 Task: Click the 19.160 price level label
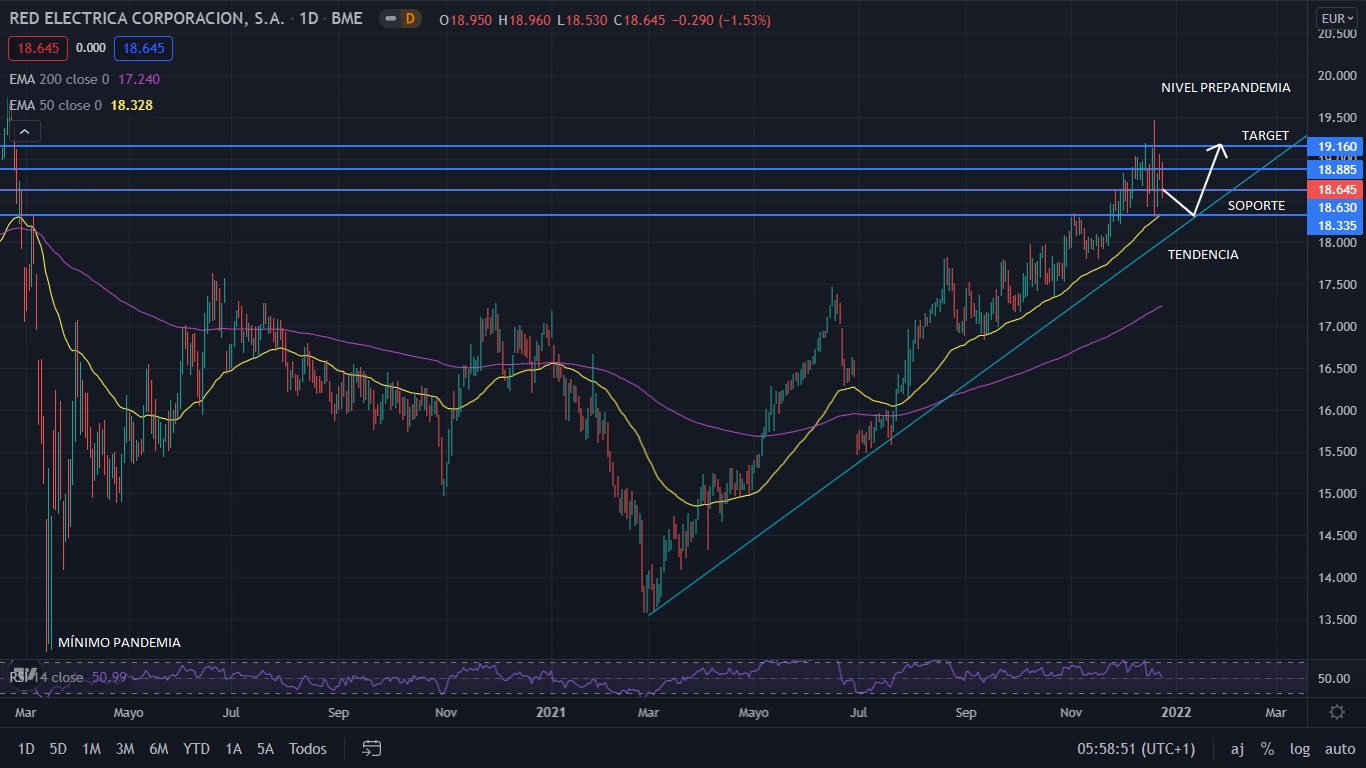(x=1337, y=147)
